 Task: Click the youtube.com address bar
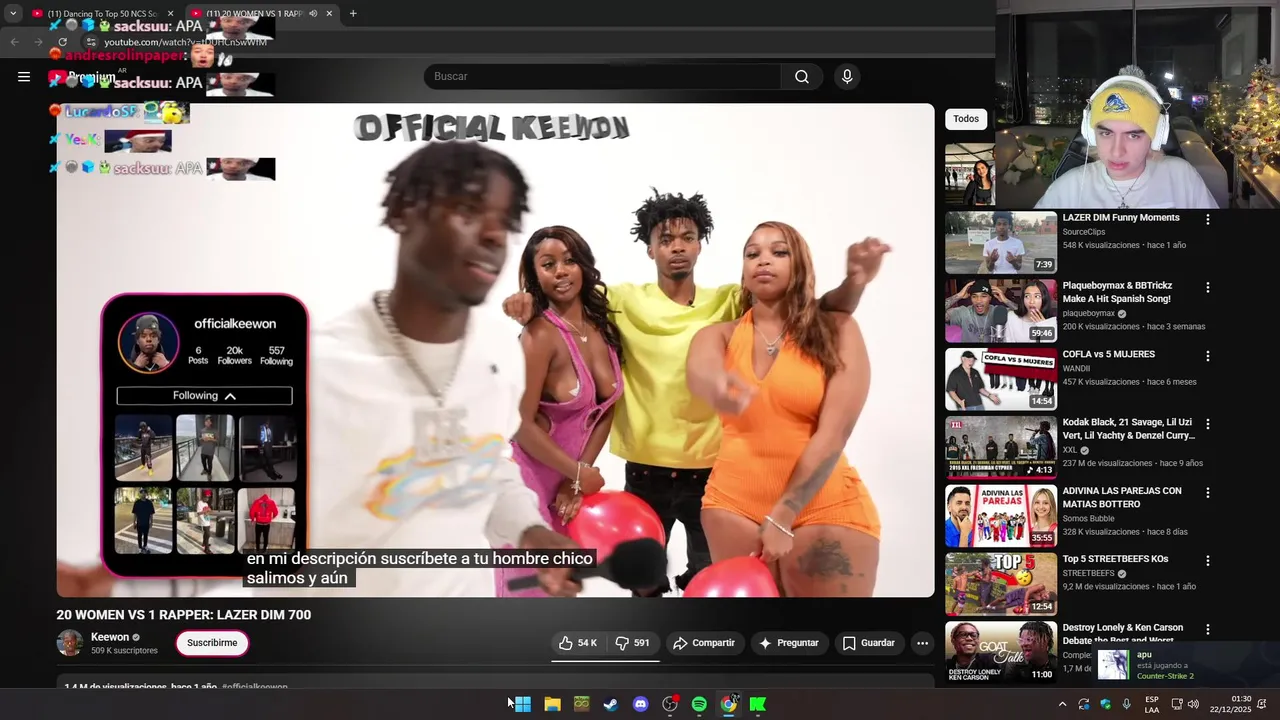pos(186,42)
